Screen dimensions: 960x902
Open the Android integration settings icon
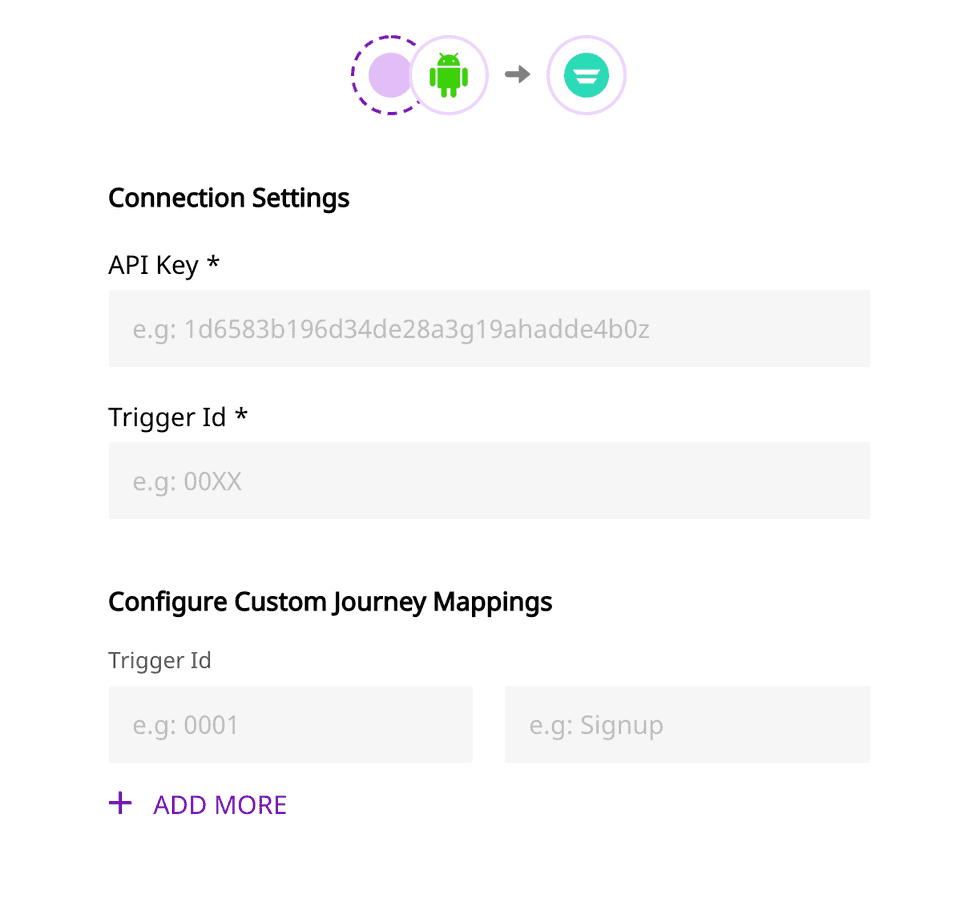pos(449,75)
